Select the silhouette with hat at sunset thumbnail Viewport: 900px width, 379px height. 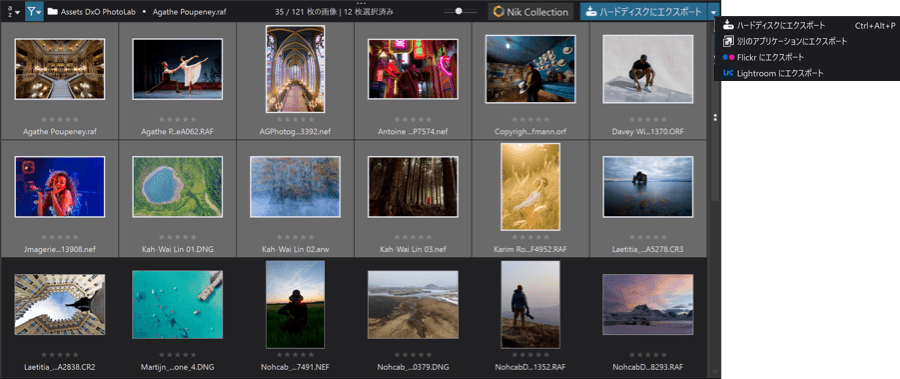pos(296,304)
